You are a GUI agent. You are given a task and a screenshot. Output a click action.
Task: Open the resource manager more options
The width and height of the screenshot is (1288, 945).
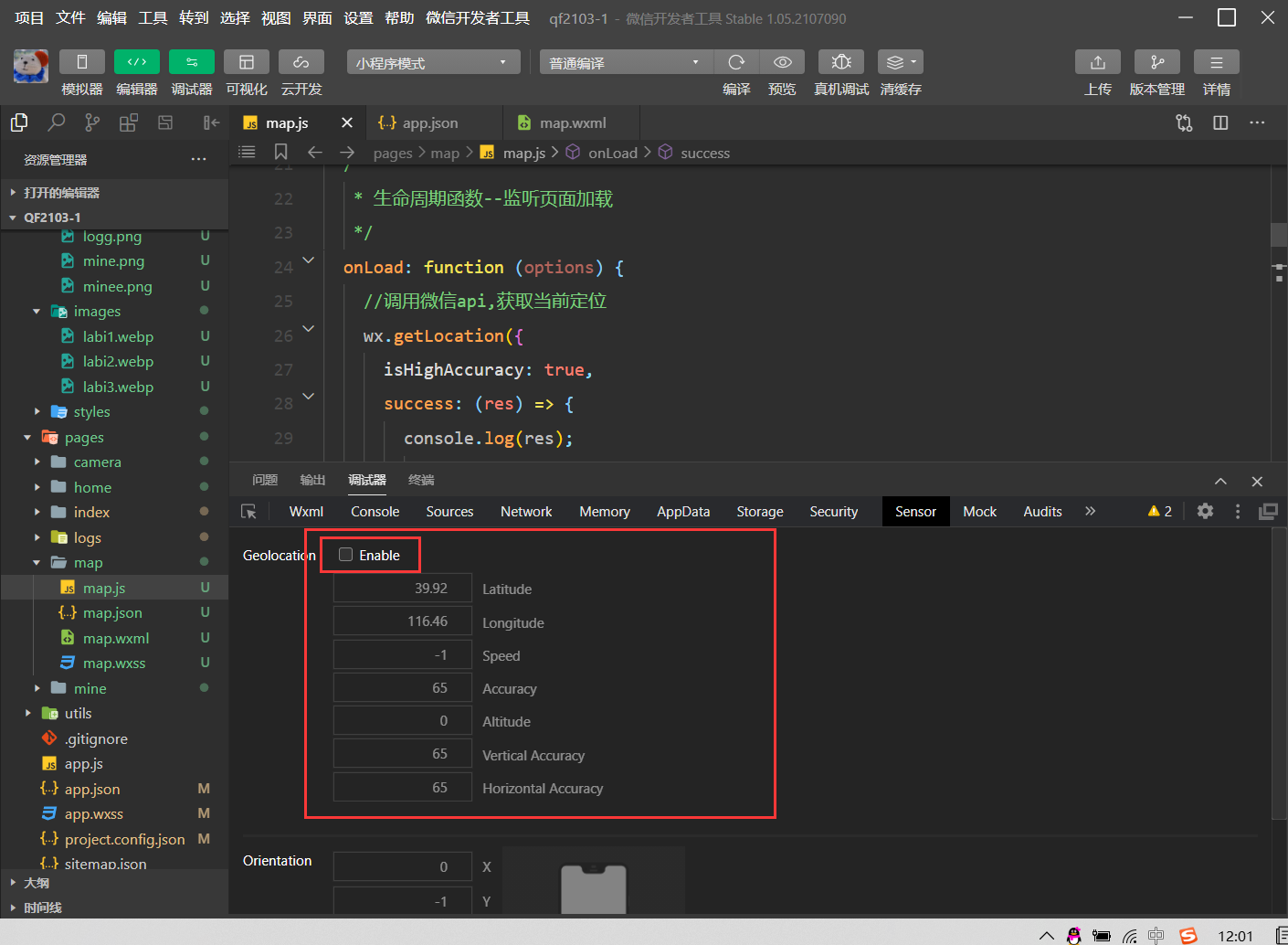click(x=198, y=159)
